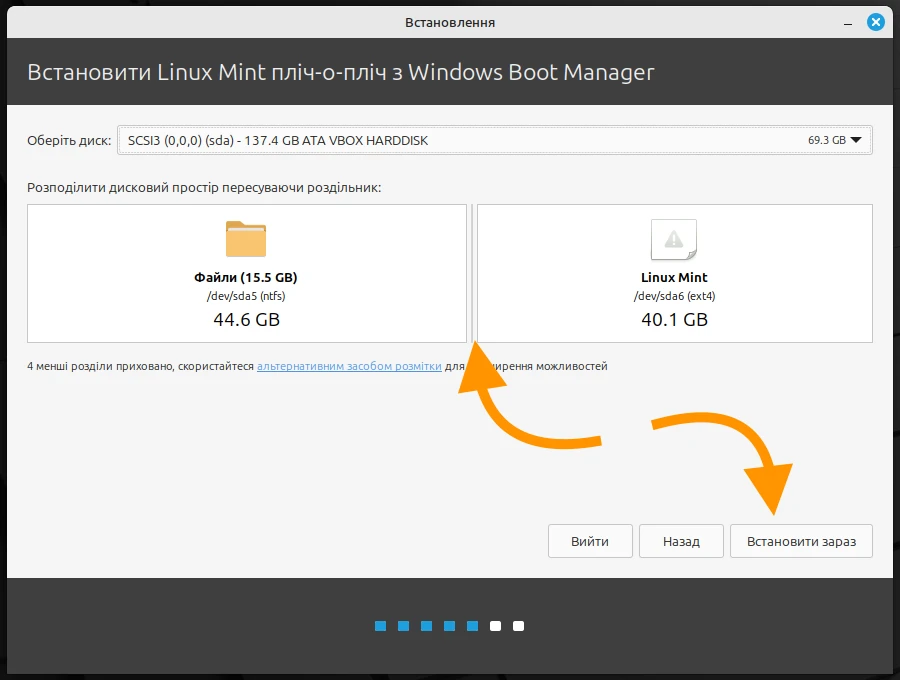Click the 69.3 GB free space value
Image resolution: width=900 pixels, height=680 pixels.
tap(827, 140)
